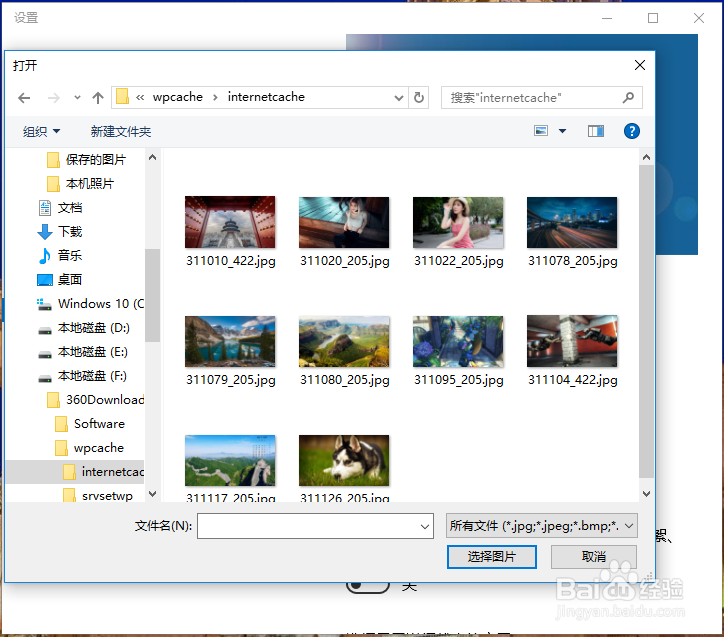
Task: Click wpcache in the address breadcrumb
Action: click(x=178, y=97)
